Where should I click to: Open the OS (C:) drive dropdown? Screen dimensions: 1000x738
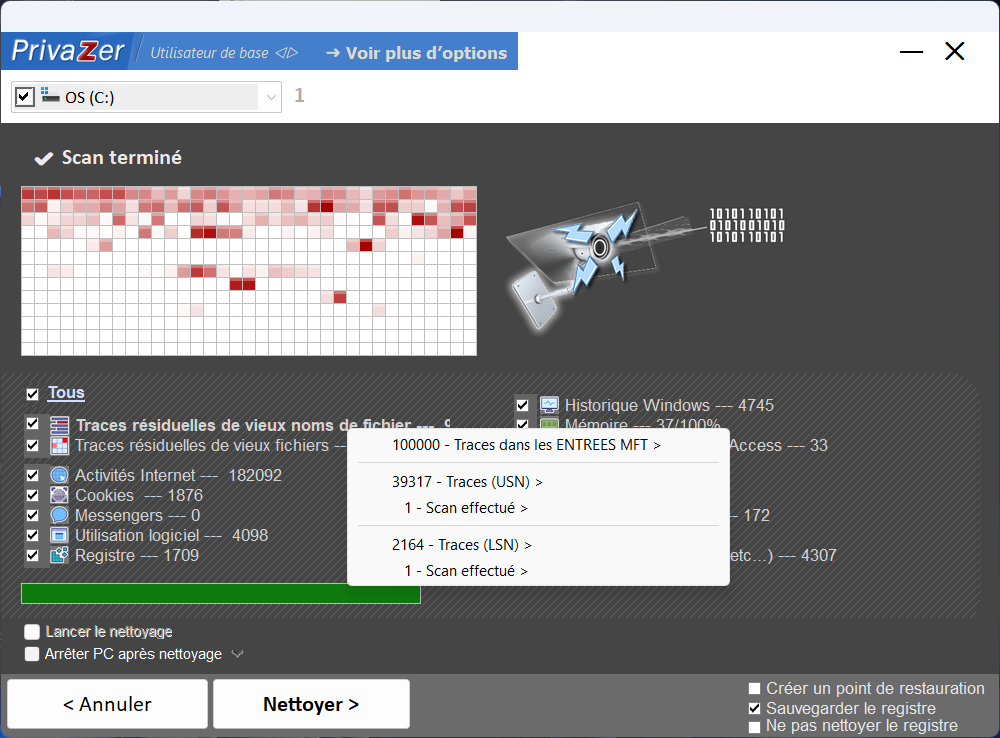point(272,97)
